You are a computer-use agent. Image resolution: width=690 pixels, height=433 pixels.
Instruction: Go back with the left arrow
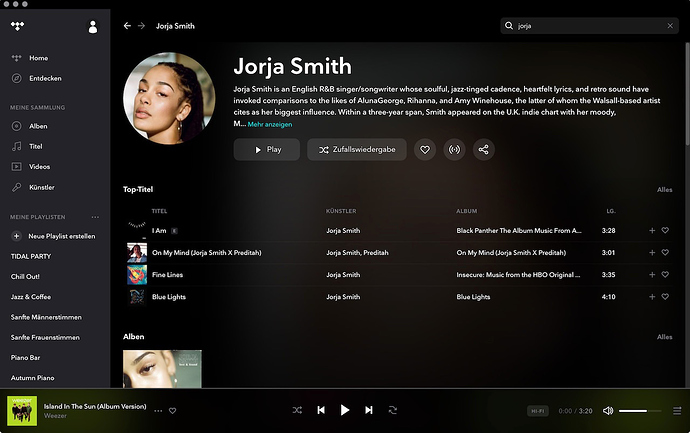point(127,26)
